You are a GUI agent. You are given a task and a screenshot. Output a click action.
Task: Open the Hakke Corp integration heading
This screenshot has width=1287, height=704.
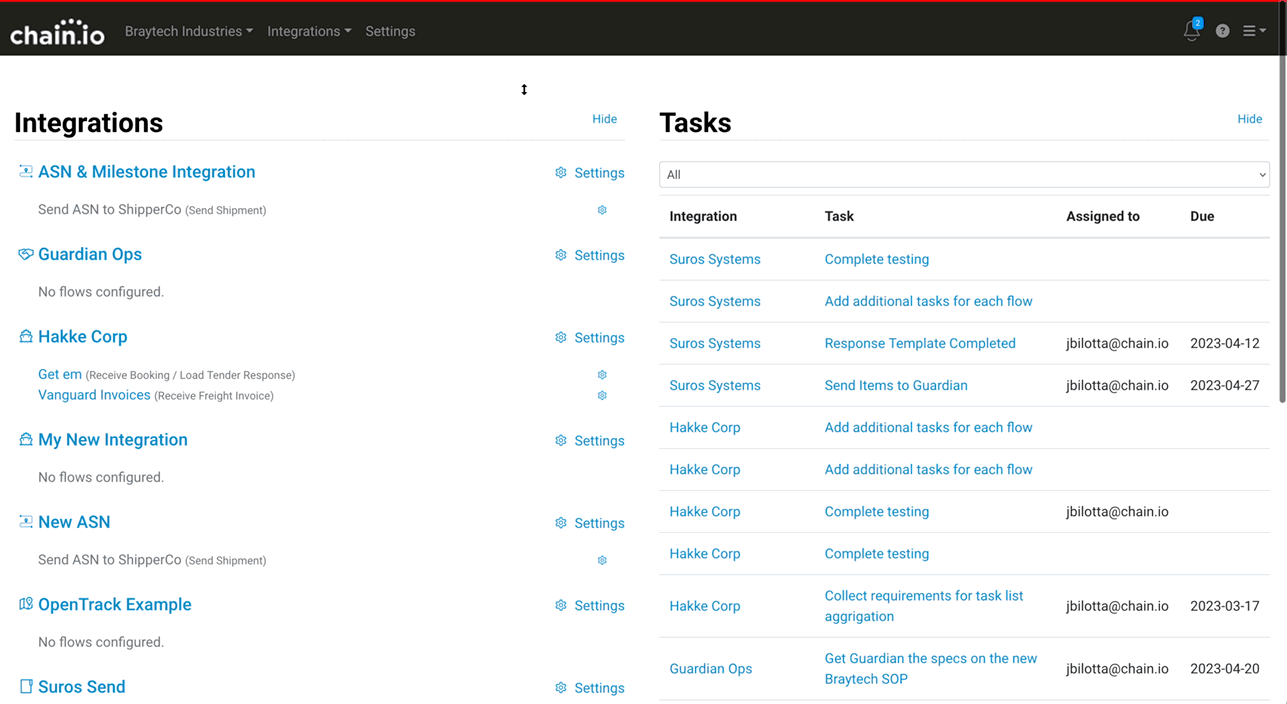click(x=82, y=337)
